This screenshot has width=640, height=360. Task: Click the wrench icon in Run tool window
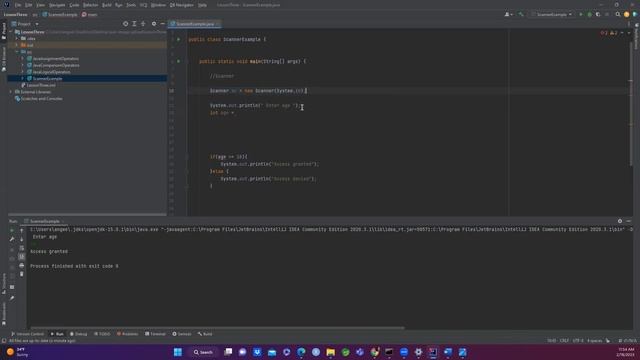(x=12, y=239)
